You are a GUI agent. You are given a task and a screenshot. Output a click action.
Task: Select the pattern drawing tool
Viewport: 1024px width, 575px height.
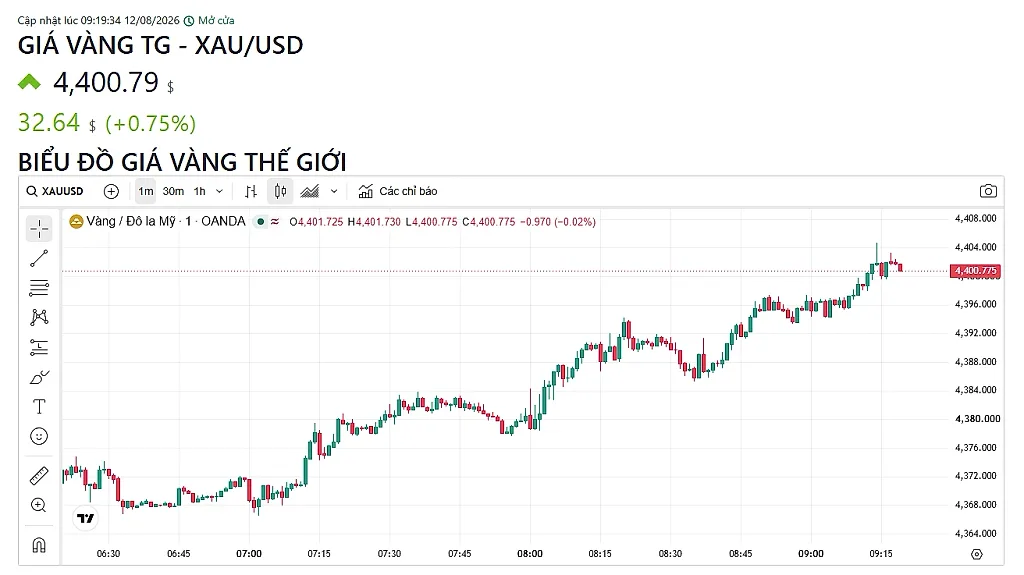click(39, 318)
